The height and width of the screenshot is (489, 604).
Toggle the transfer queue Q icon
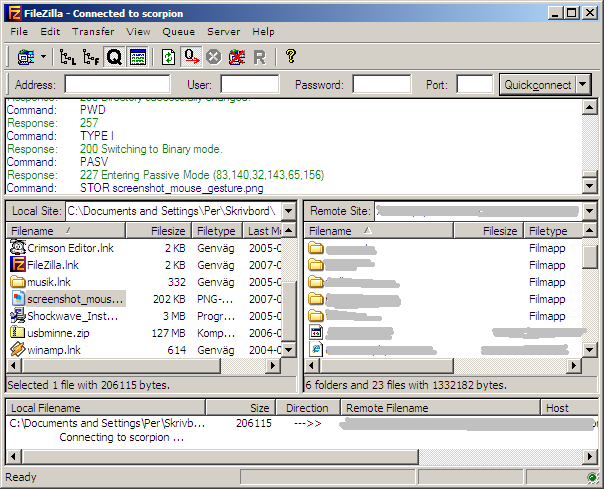114,57
